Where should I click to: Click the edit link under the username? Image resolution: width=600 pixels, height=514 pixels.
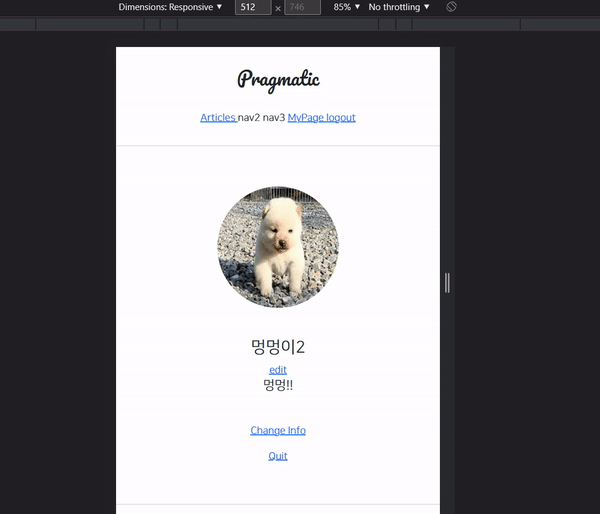[278, 370]
